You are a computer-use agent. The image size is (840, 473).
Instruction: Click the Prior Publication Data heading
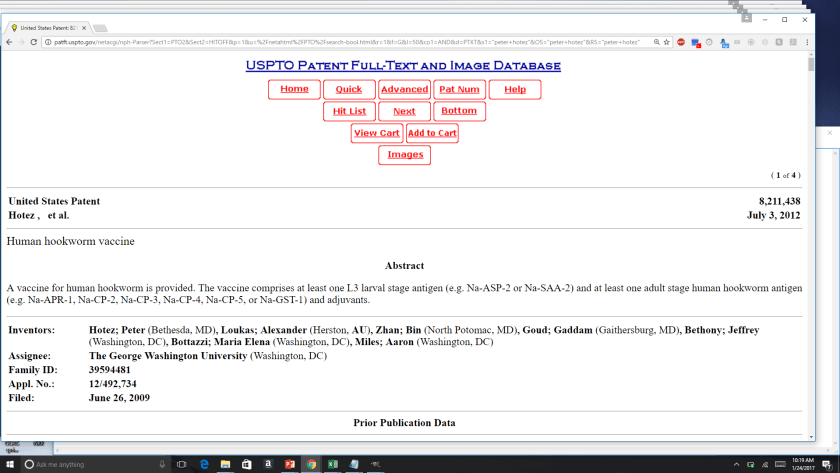point(404,423)
